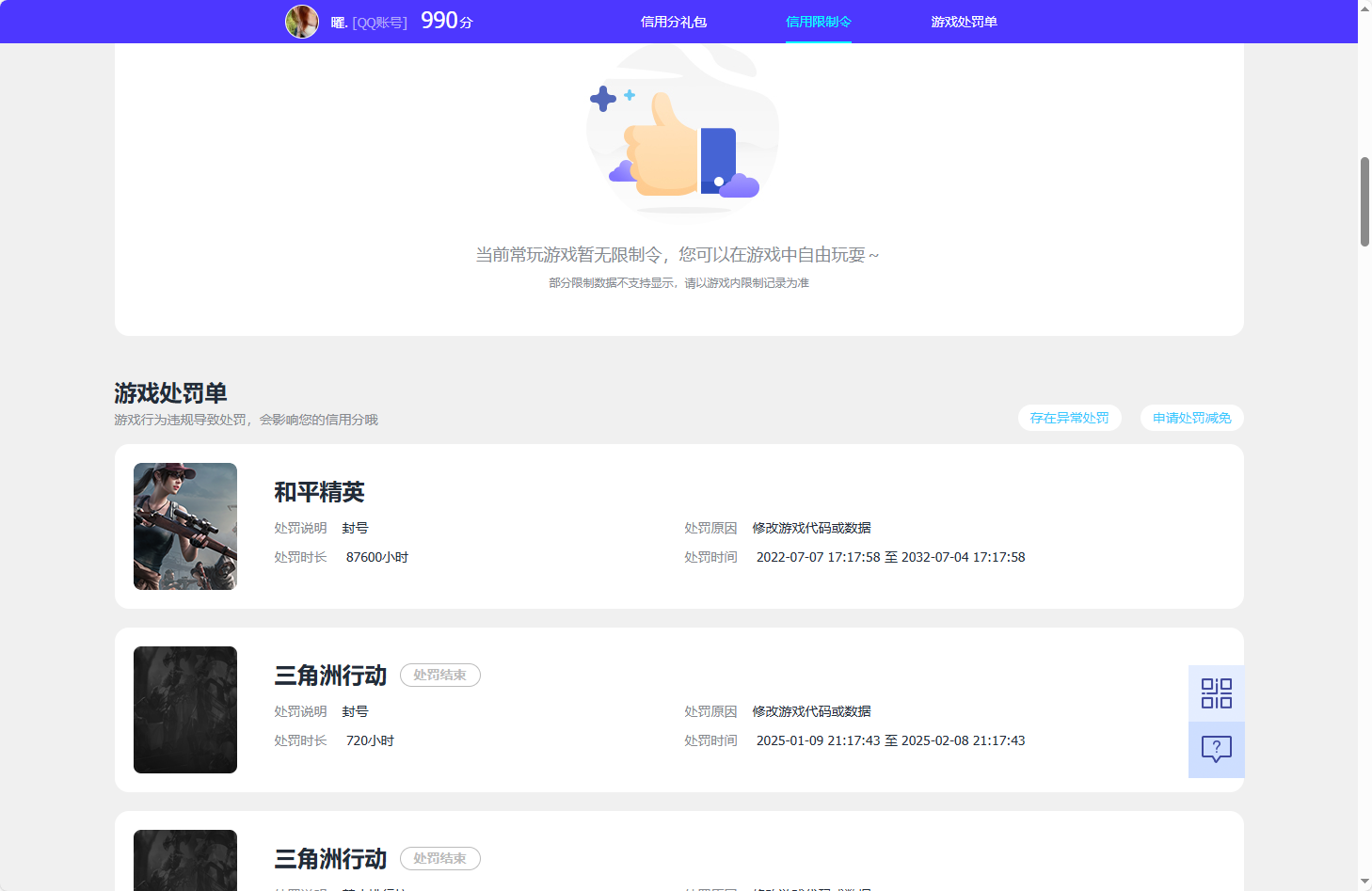Open the QR code icon panel
Viewport: 1372px width, 891px height.
1216,692
